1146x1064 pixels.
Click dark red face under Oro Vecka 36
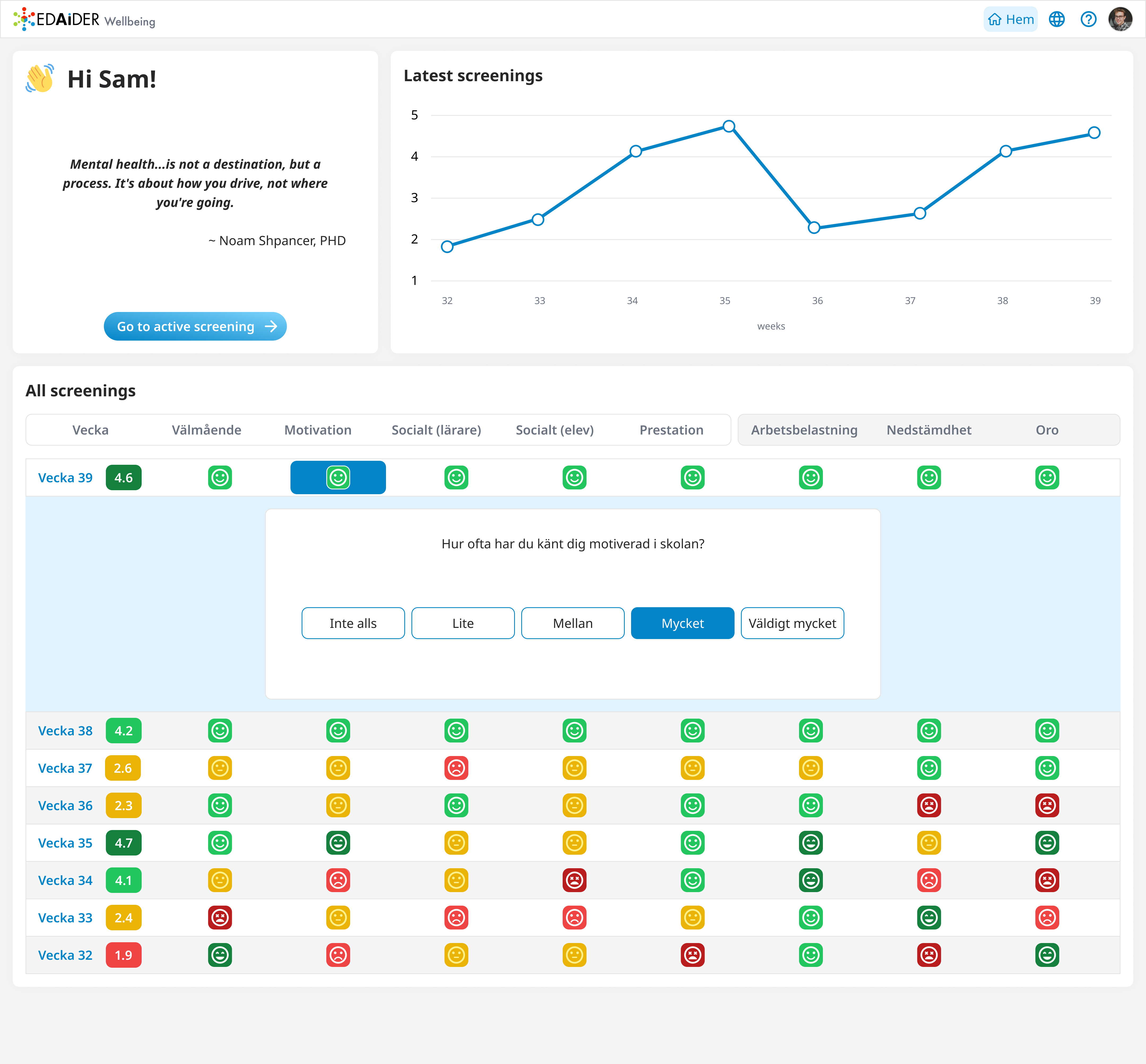coord(1047,805)
